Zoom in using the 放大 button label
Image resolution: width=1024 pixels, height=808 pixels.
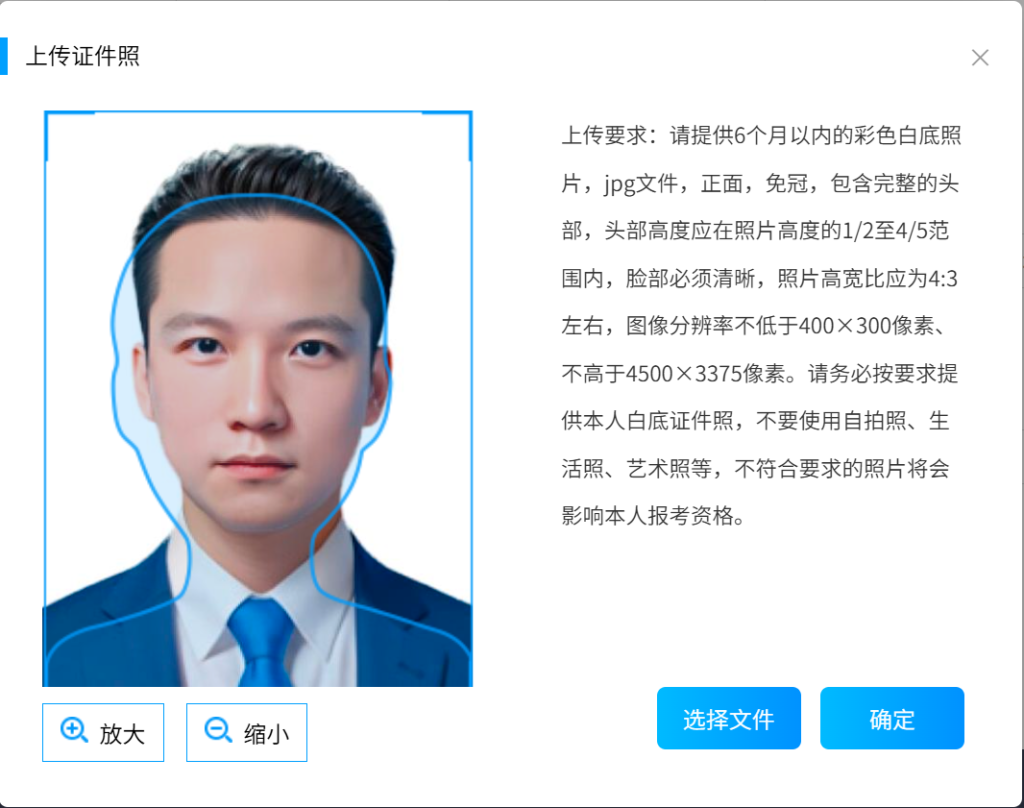(x=121, y=734)
